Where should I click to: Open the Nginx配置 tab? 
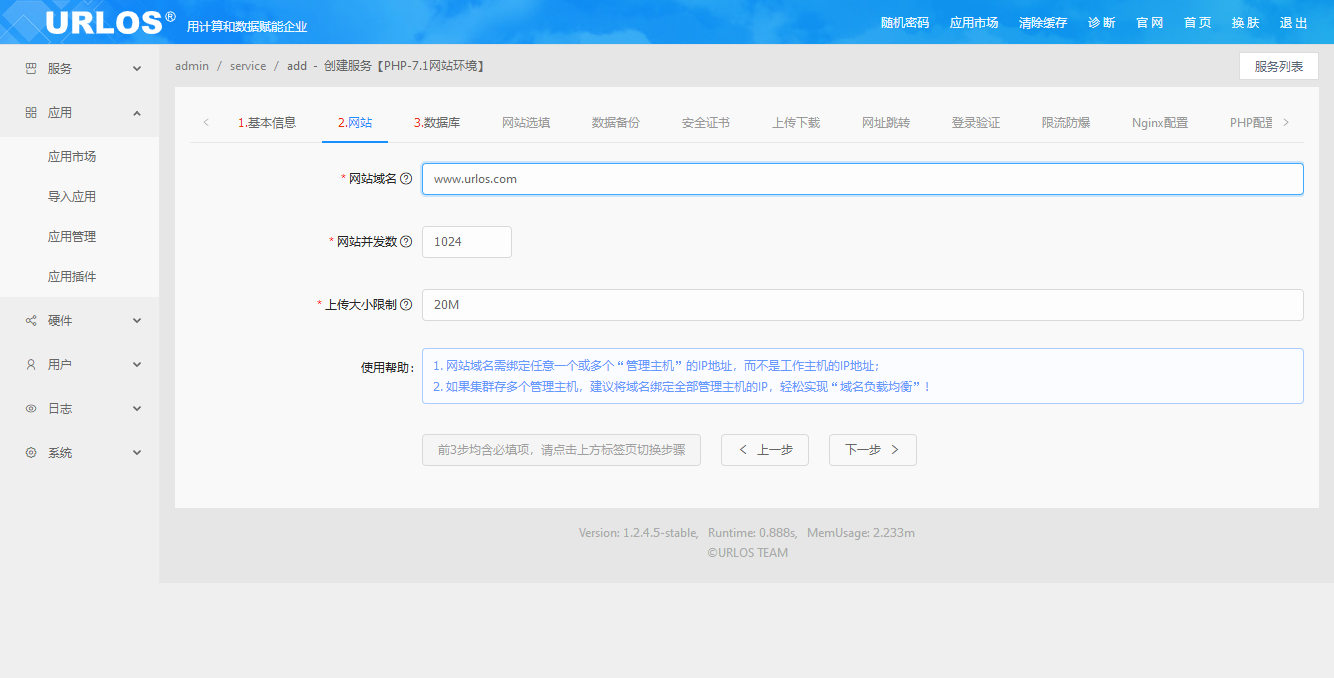[x=1160, y=123]
